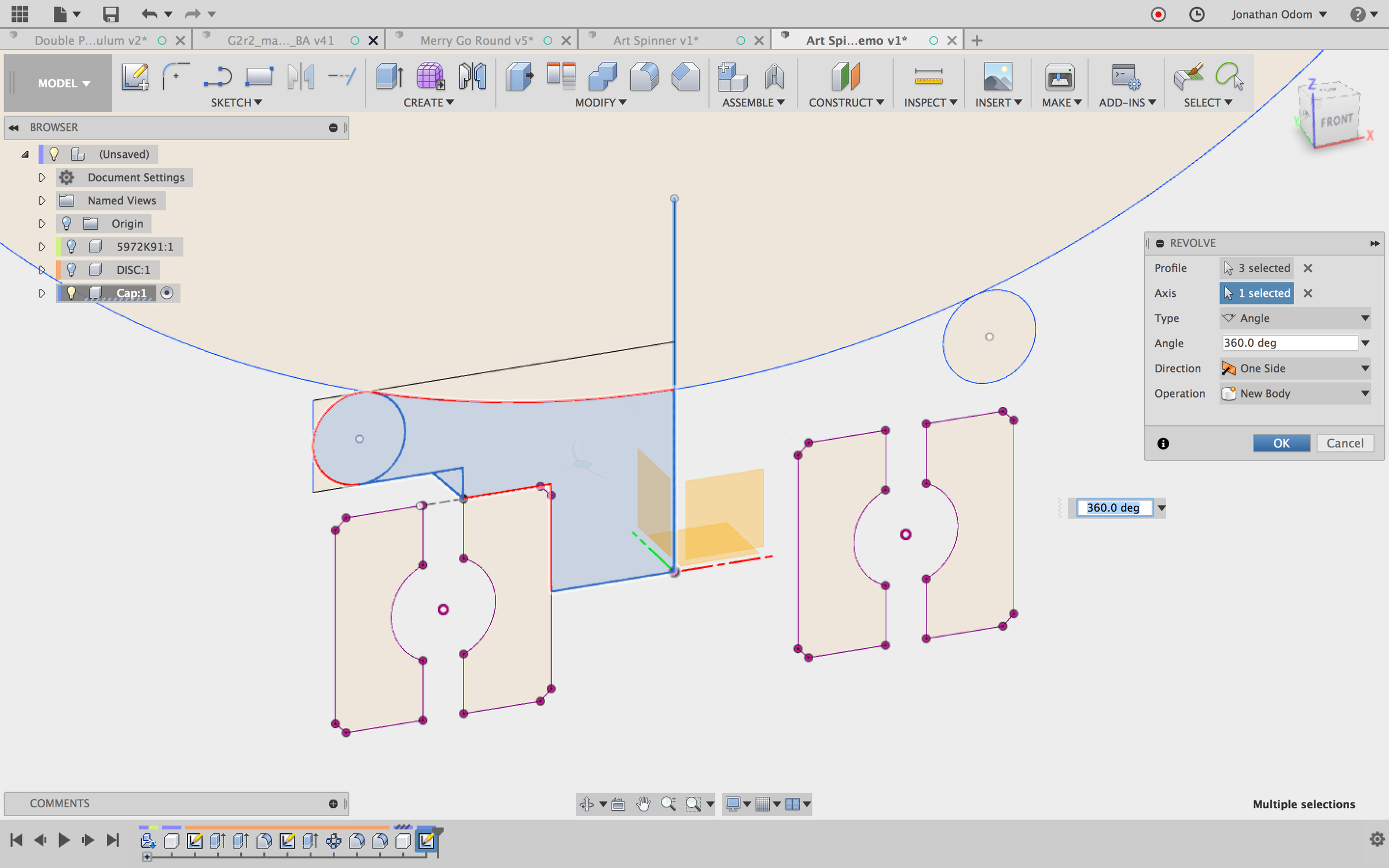Activate the Cap:1 component radio button
The height and width of the screenshot is (868, 1389).
(167, 293)
